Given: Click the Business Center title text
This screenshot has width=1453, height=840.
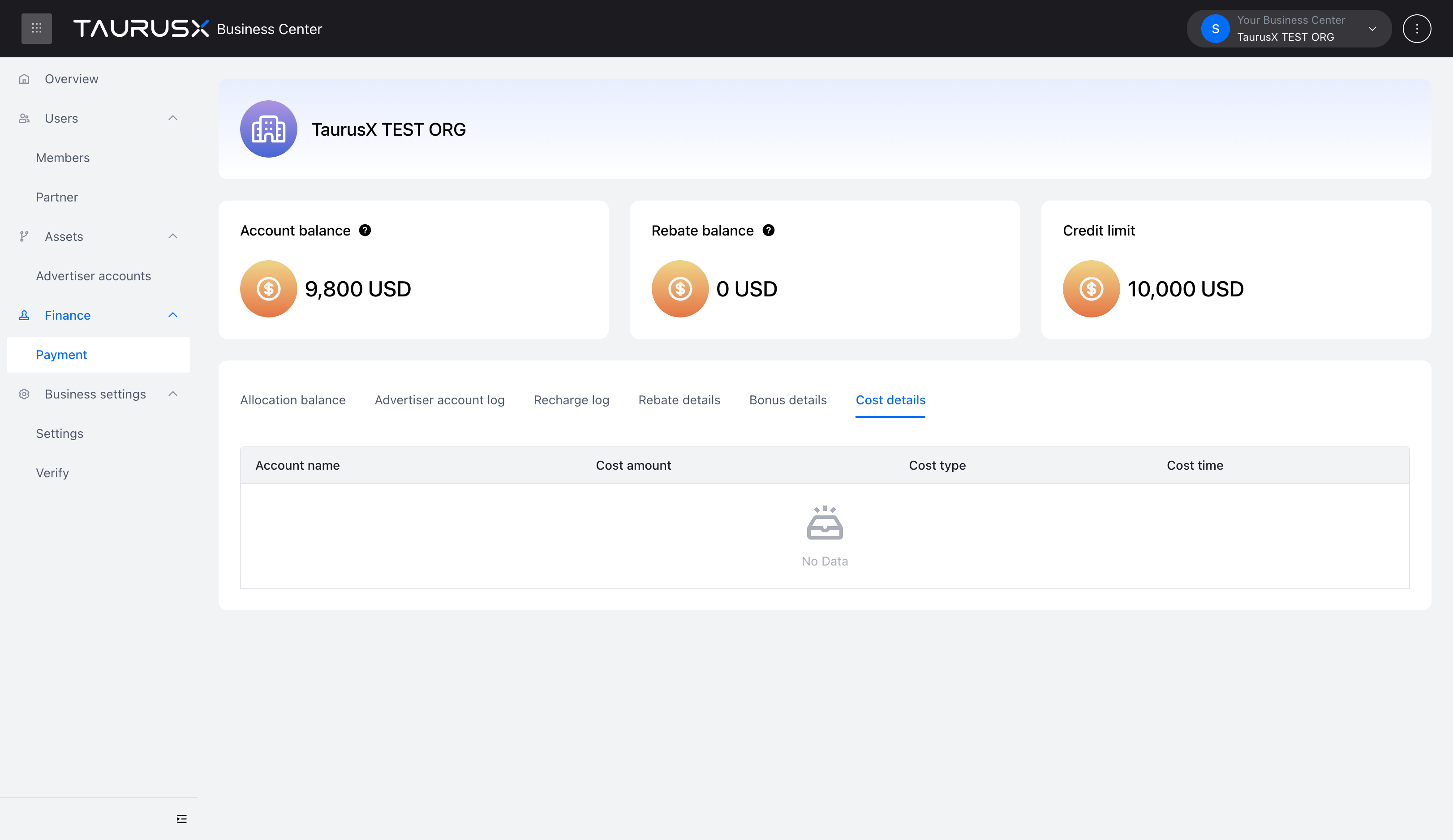Looking at the screenshot, I should pos(269,29).
